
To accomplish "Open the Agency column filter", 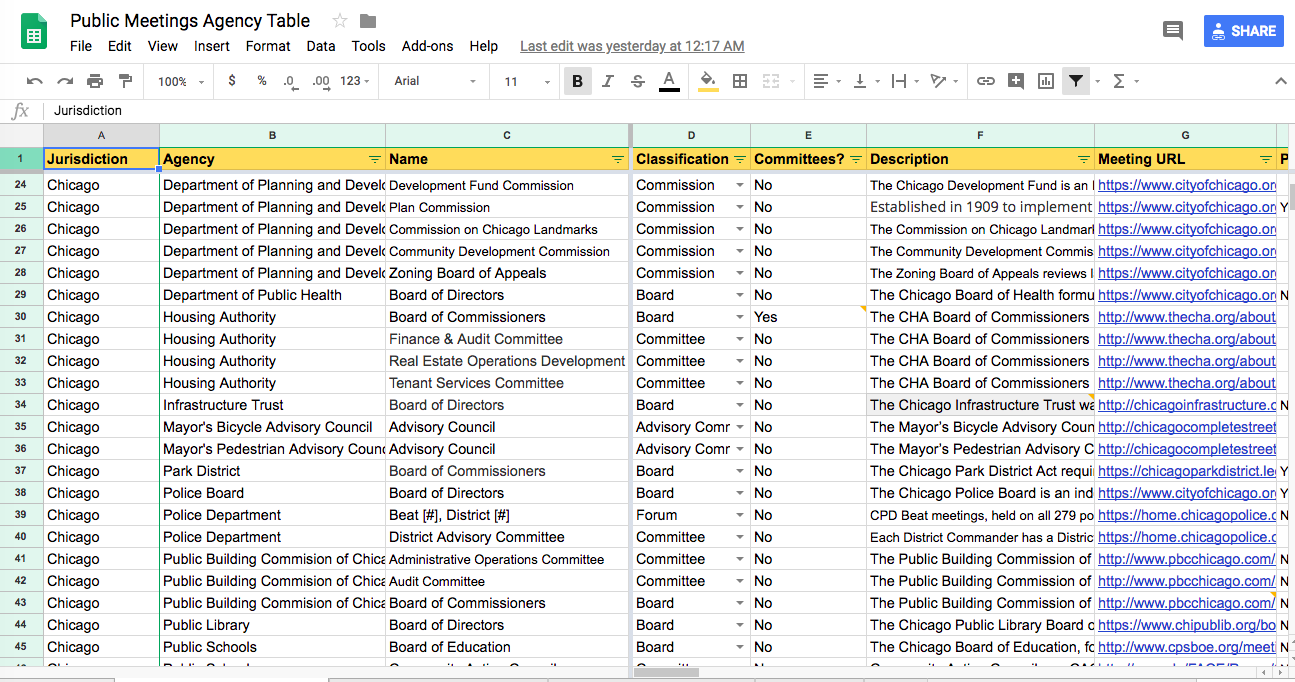I will pos(375,159).
